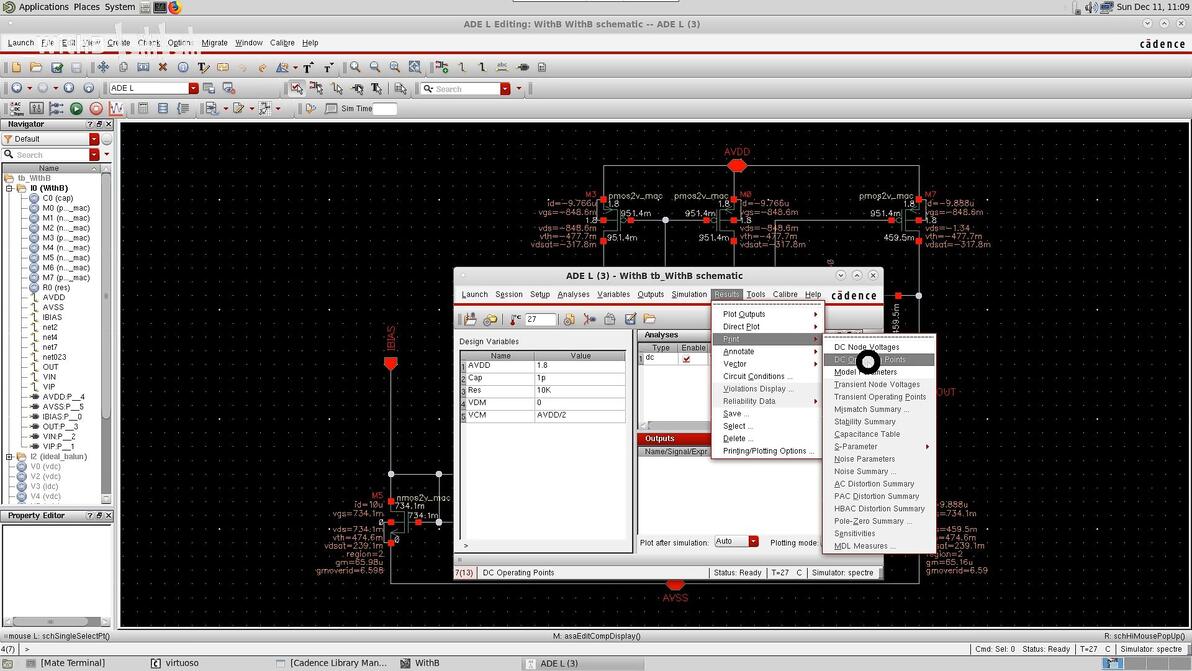
Task: Open Firefox from the top panel
Action: tap(174, 7)
